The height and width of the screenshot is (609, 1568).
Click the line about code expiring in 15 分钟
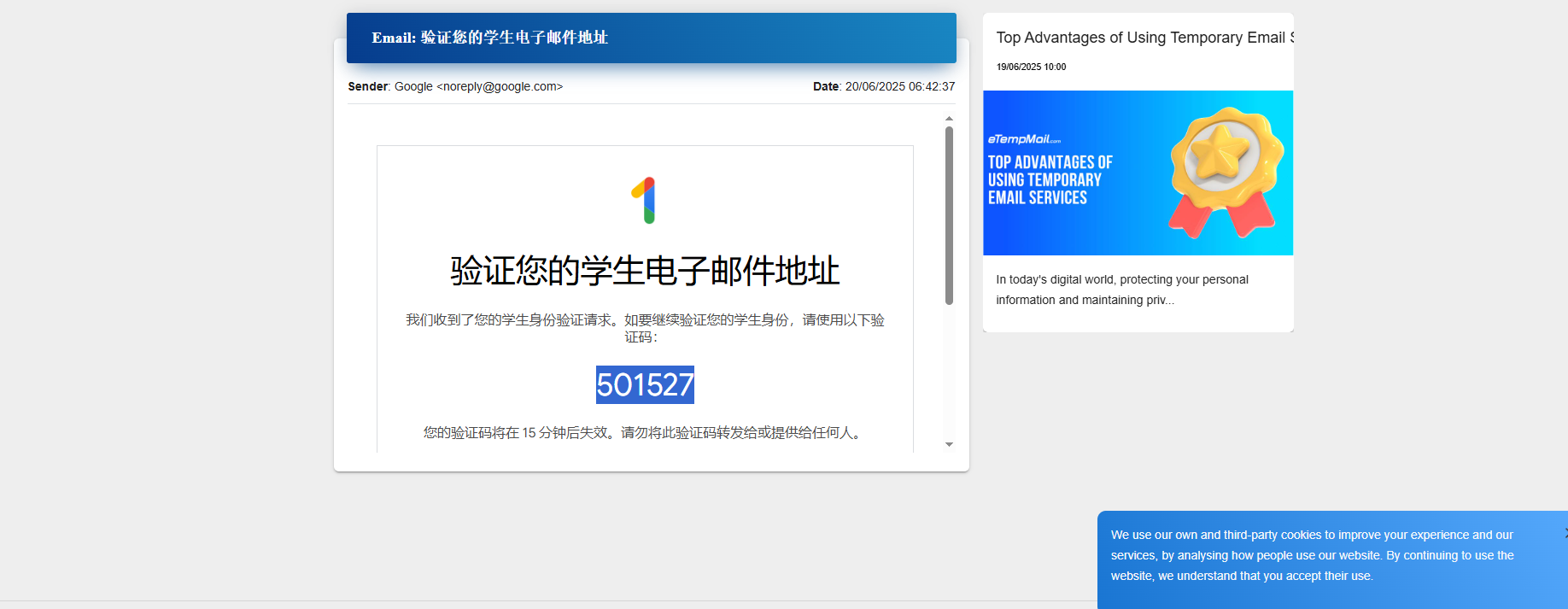645,433
